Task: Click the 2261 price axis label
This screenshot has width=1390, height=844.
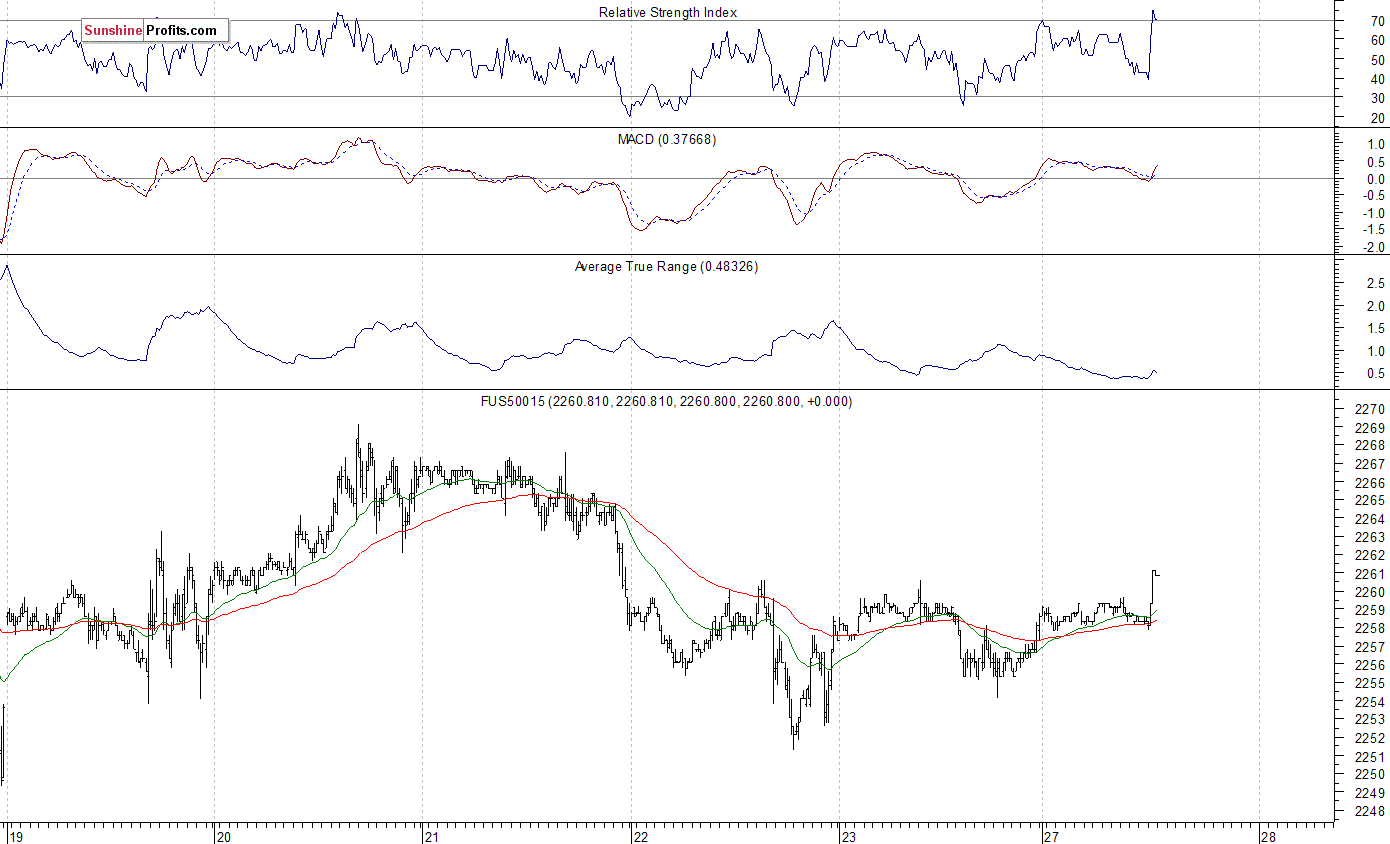Action: [1371, 574]
